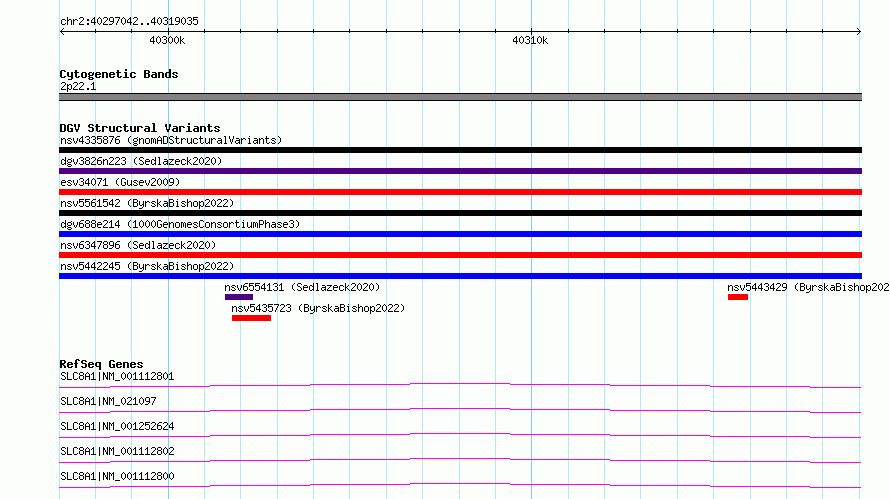Click the left arrowhead of the ruler
Image resolution: width=890 pixels, height=499 pixels.
62,32
